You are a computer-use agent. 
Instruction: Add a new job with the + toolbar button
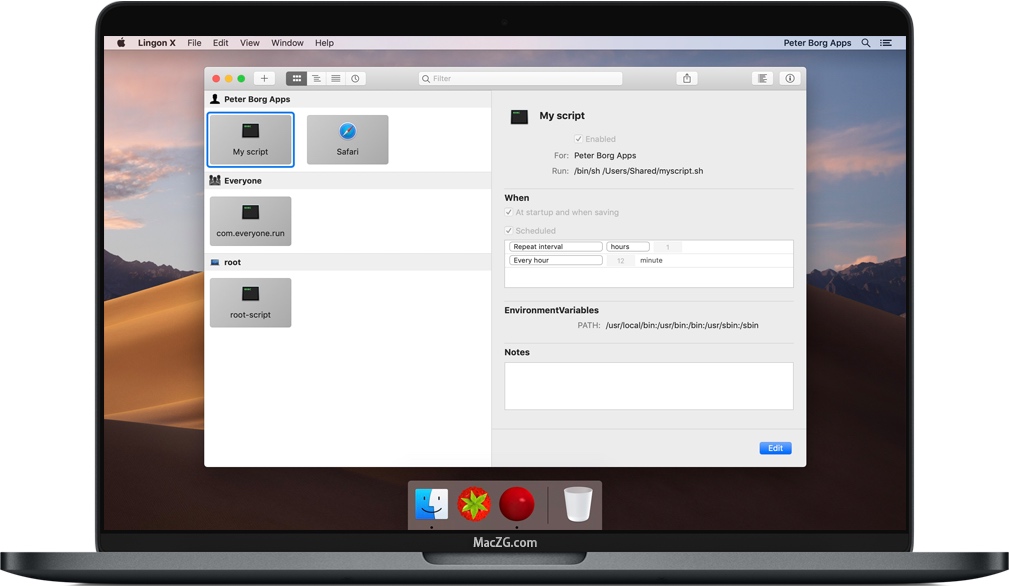(263, 77)
